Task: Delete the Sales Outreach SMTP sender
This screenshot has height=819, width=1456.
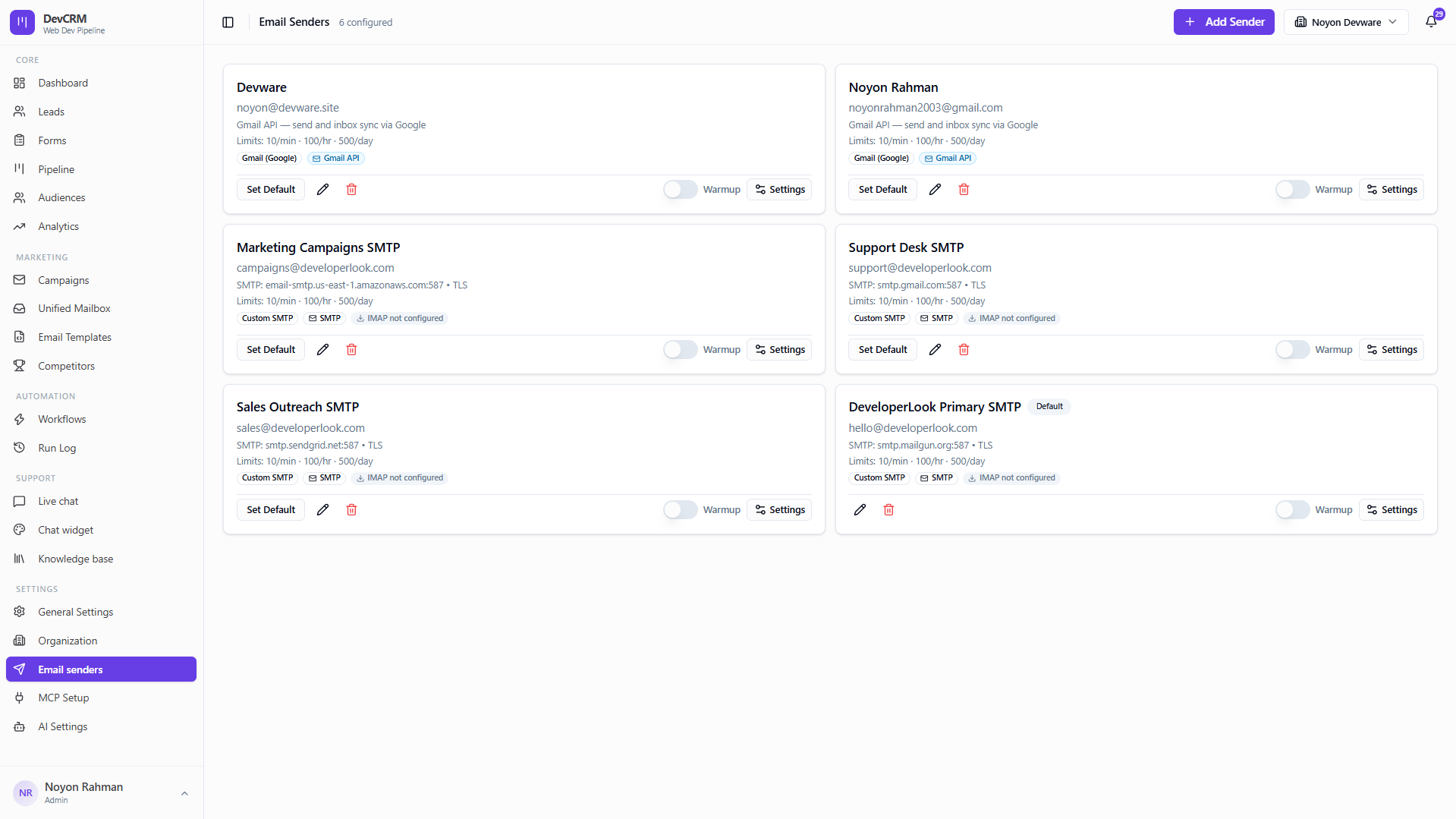Action: pos(351,510)
